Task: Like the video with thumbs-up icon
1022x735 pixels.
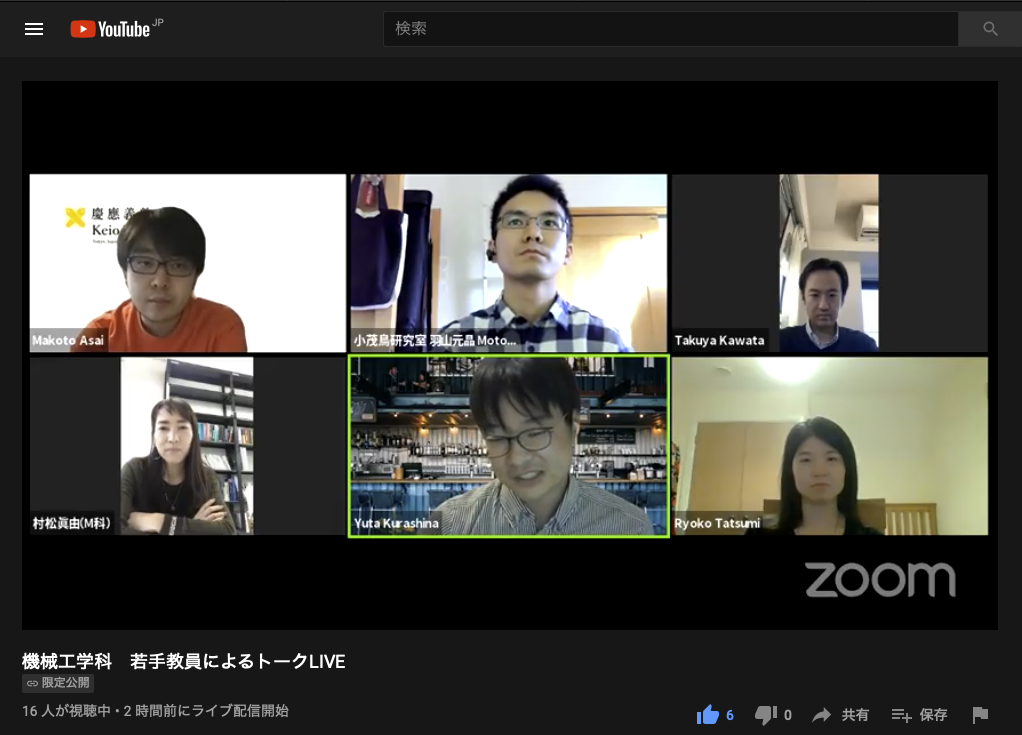Action: pyautogui.click(x=708, y=715)
